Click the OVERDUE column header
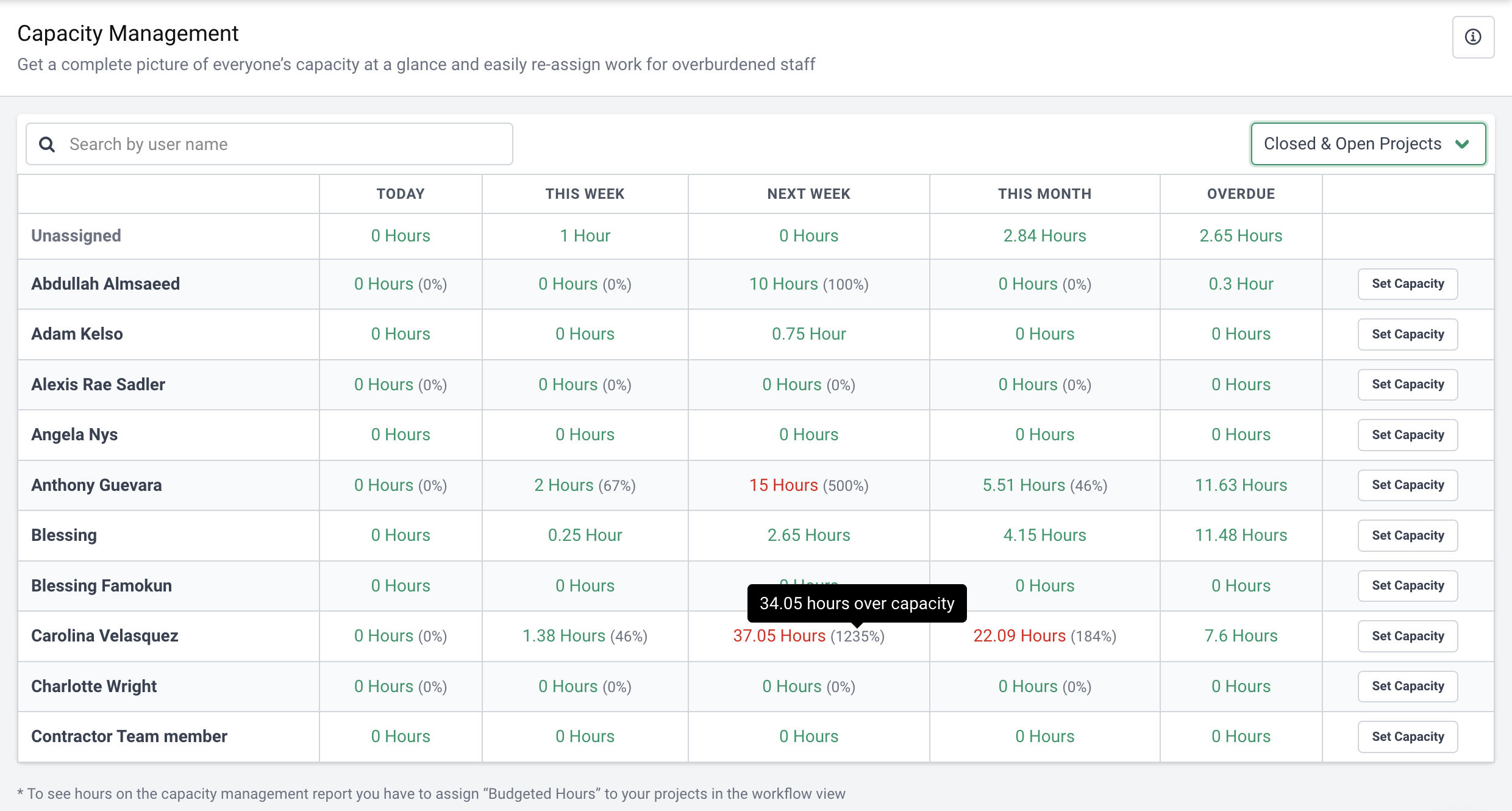 [x=1241, y=194]
